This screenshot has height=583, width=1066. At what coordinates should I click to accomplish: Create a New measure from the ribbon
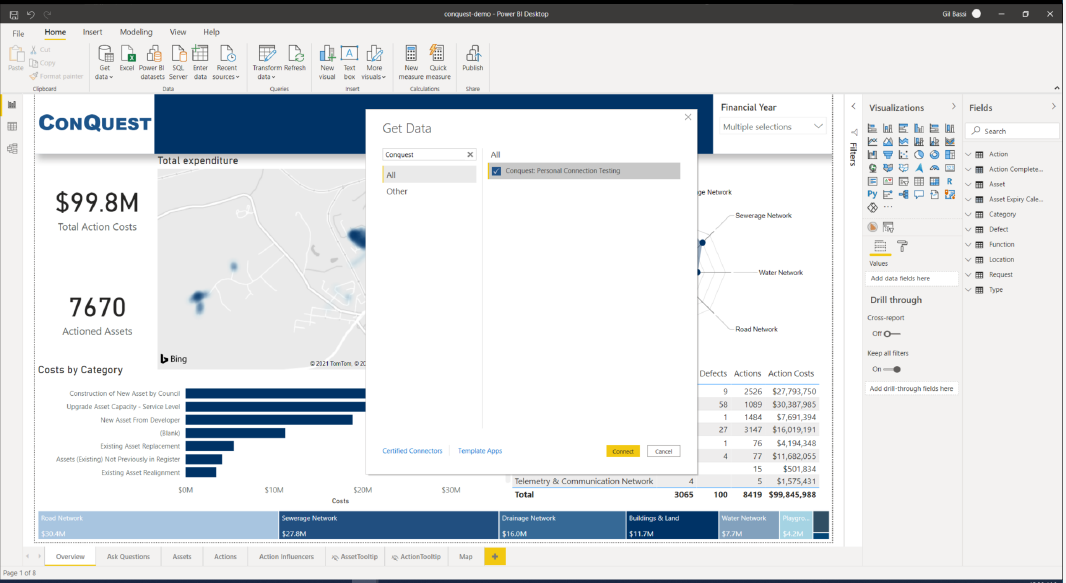411,63
